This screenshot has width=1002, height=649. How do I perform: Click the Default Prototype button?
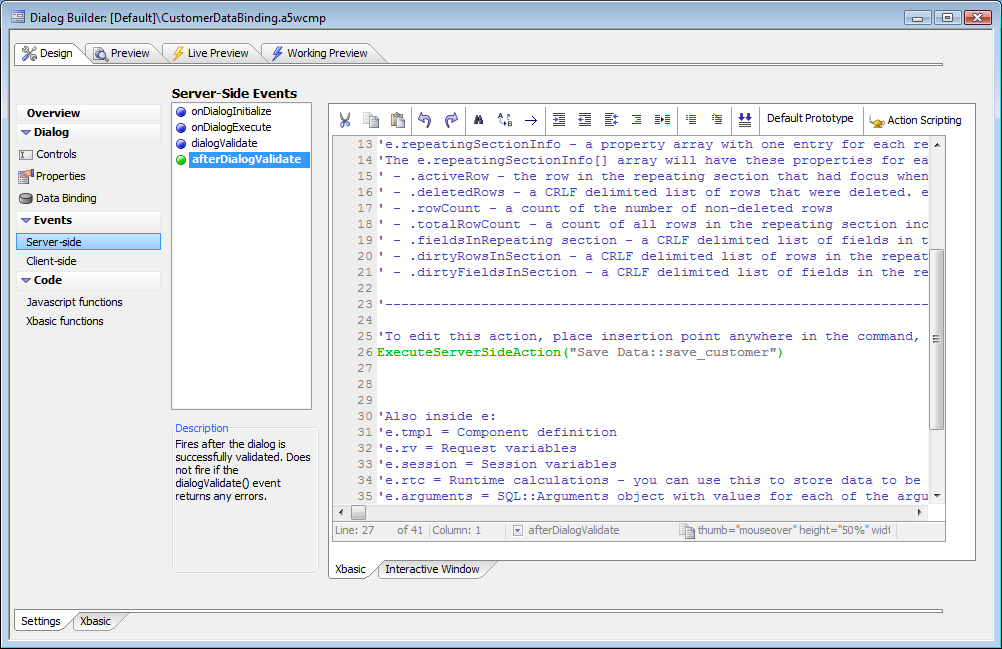point(810,118)
